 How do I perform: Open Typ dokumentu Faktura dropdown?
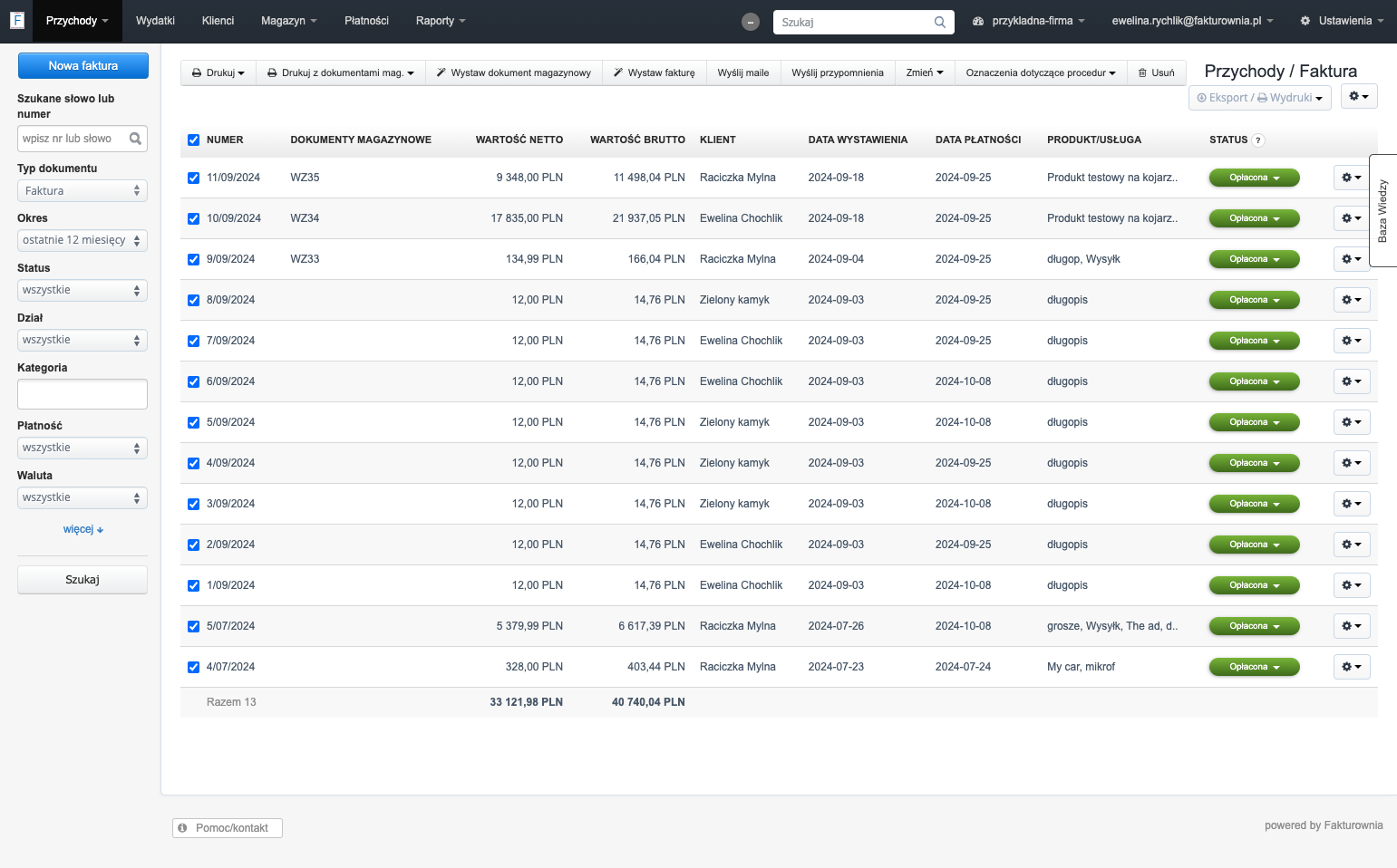coord(82,190)
